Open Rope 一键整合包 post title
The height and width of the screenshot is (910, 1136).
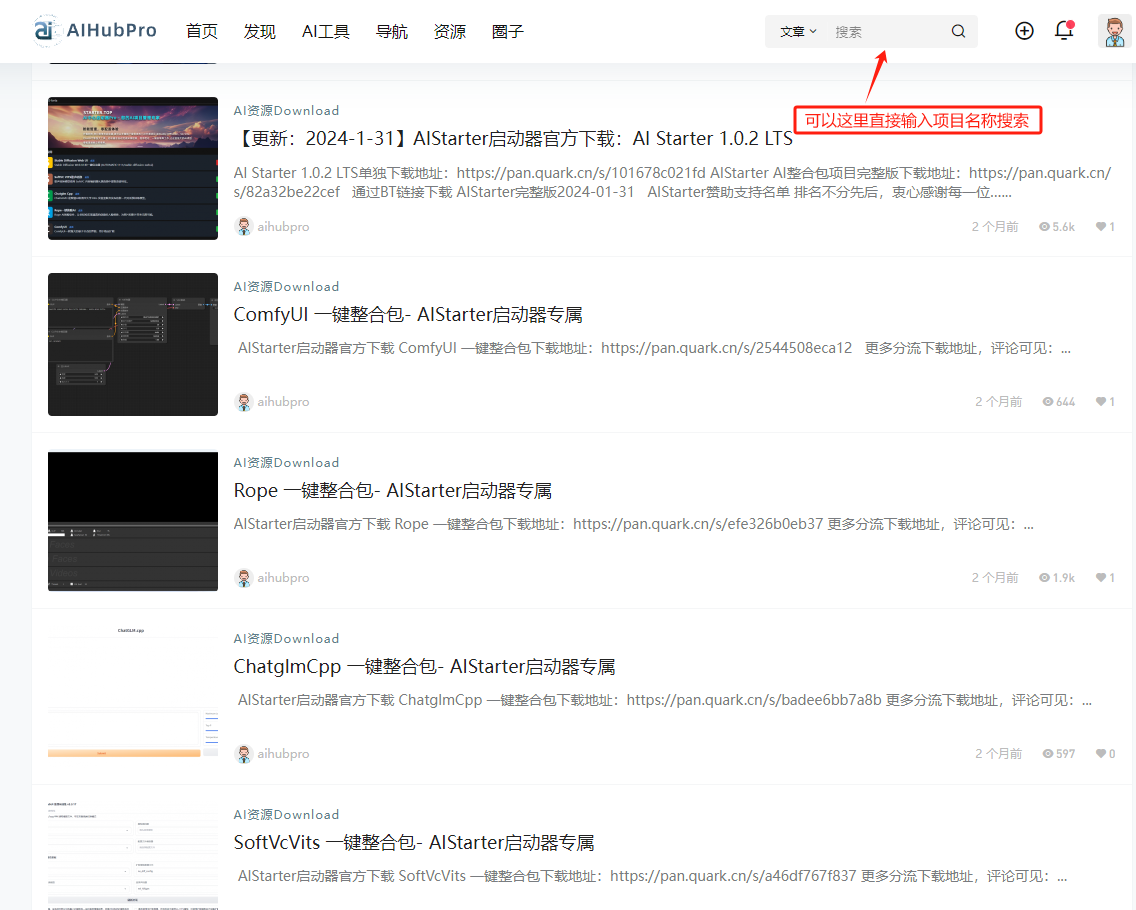coord(393,491)
